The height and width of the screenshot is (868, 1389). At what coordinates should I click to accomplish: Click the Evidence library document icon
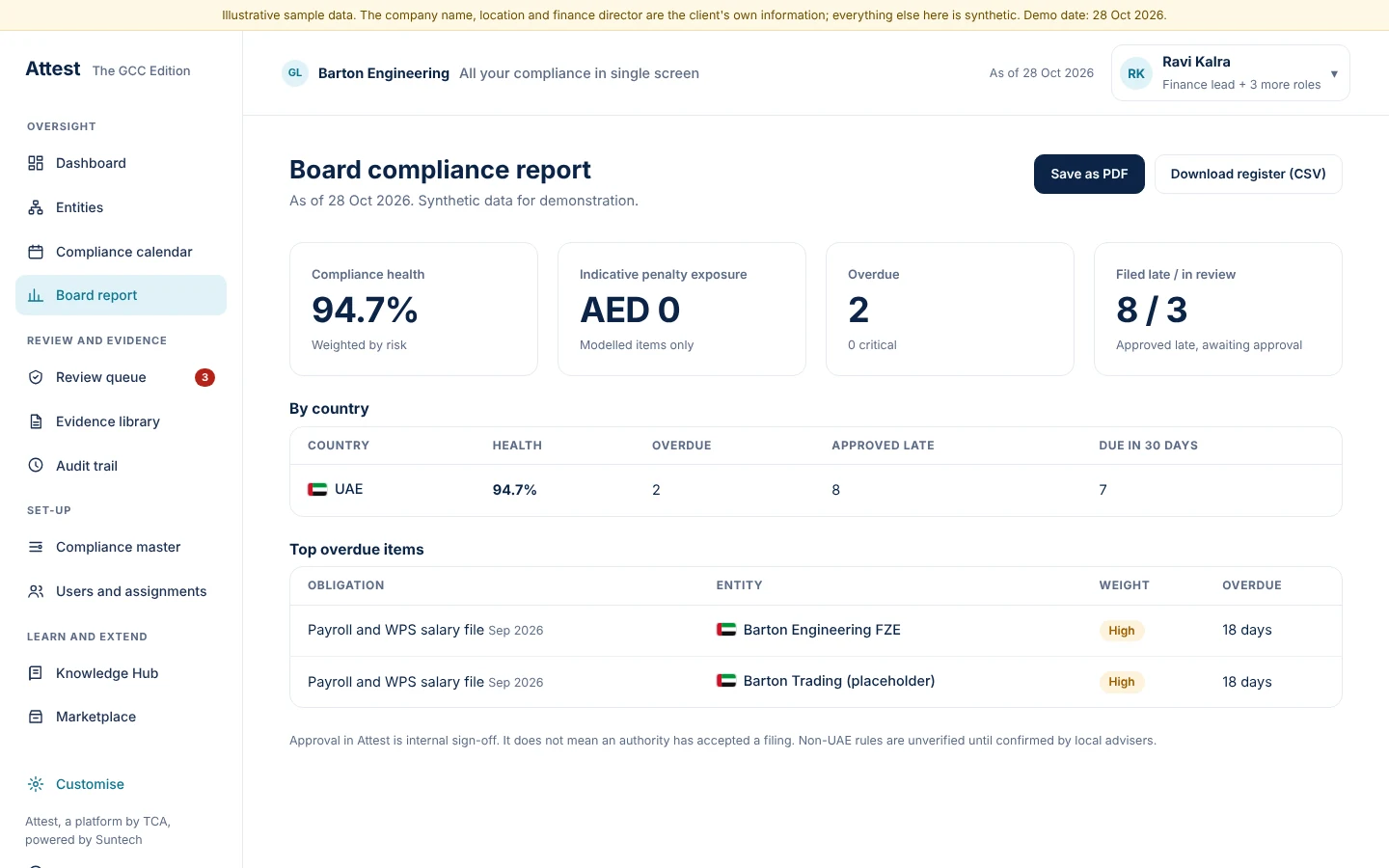click(36, 421)
